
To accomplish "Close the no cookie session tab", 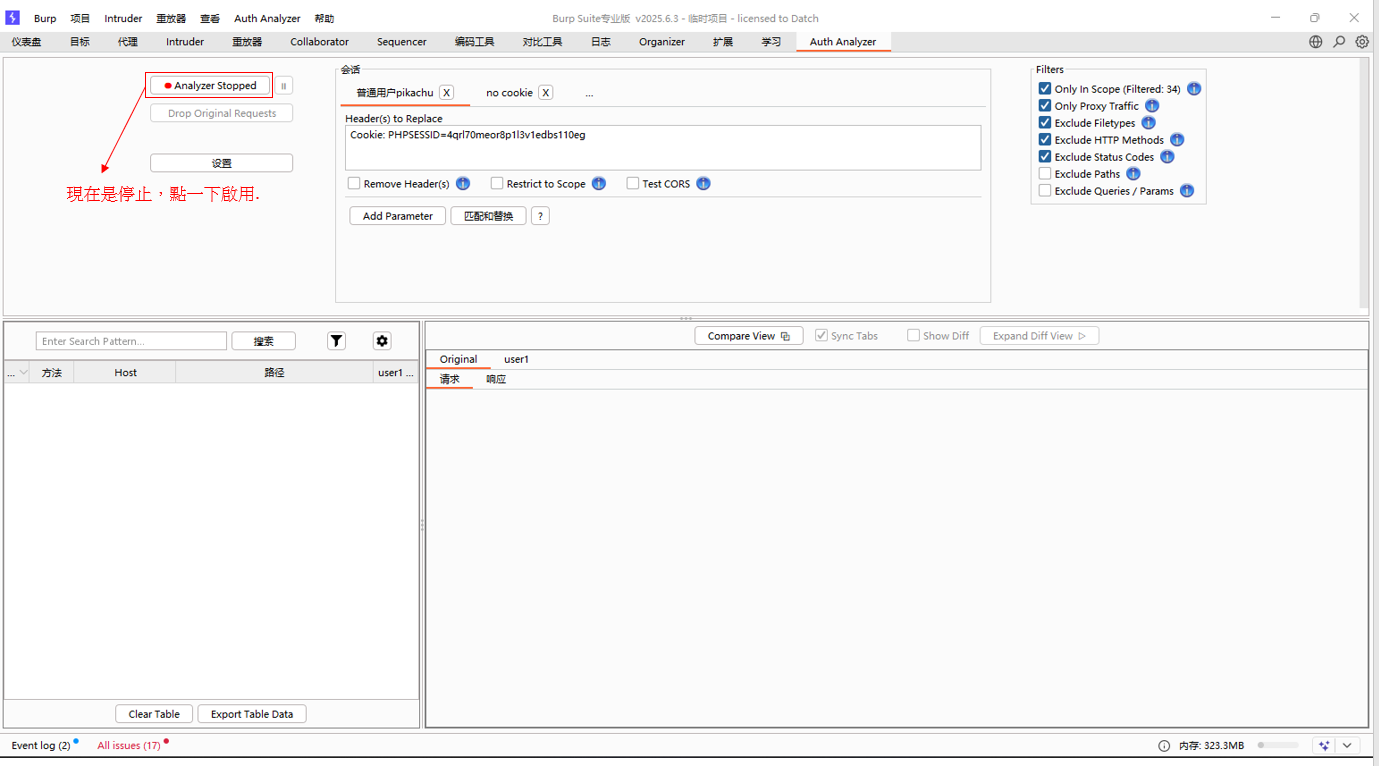I will (546, 93).
